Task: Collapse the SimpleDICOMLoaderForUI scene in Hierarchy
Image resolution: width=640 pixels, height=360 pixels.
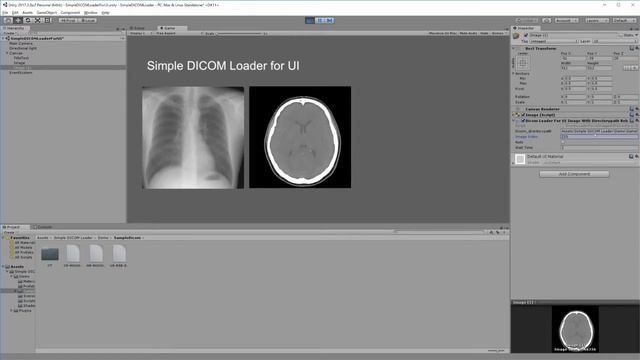Action: tap(3, 38)
